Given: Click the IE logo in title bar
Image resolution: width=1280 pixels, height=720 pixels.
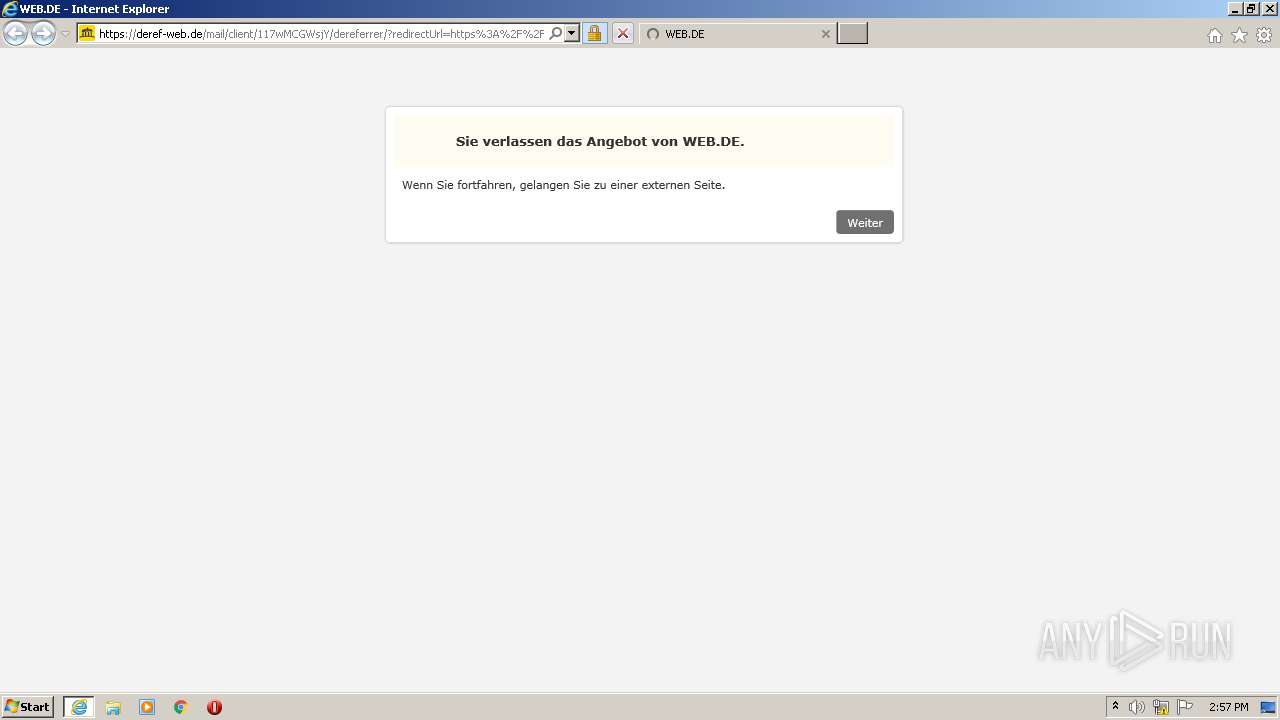Looking at the screenshot, I should (10, 9).
